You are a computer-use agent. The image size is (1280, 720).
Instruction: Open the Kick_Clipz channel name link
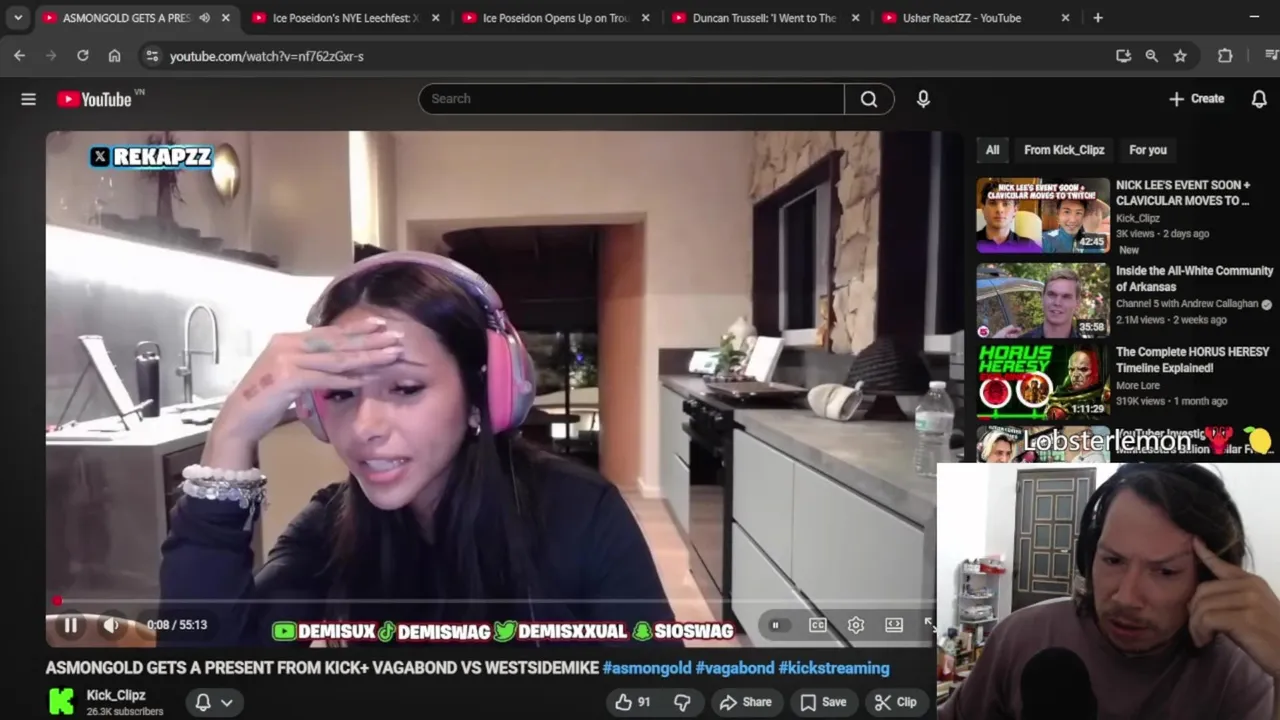(116, 695)
